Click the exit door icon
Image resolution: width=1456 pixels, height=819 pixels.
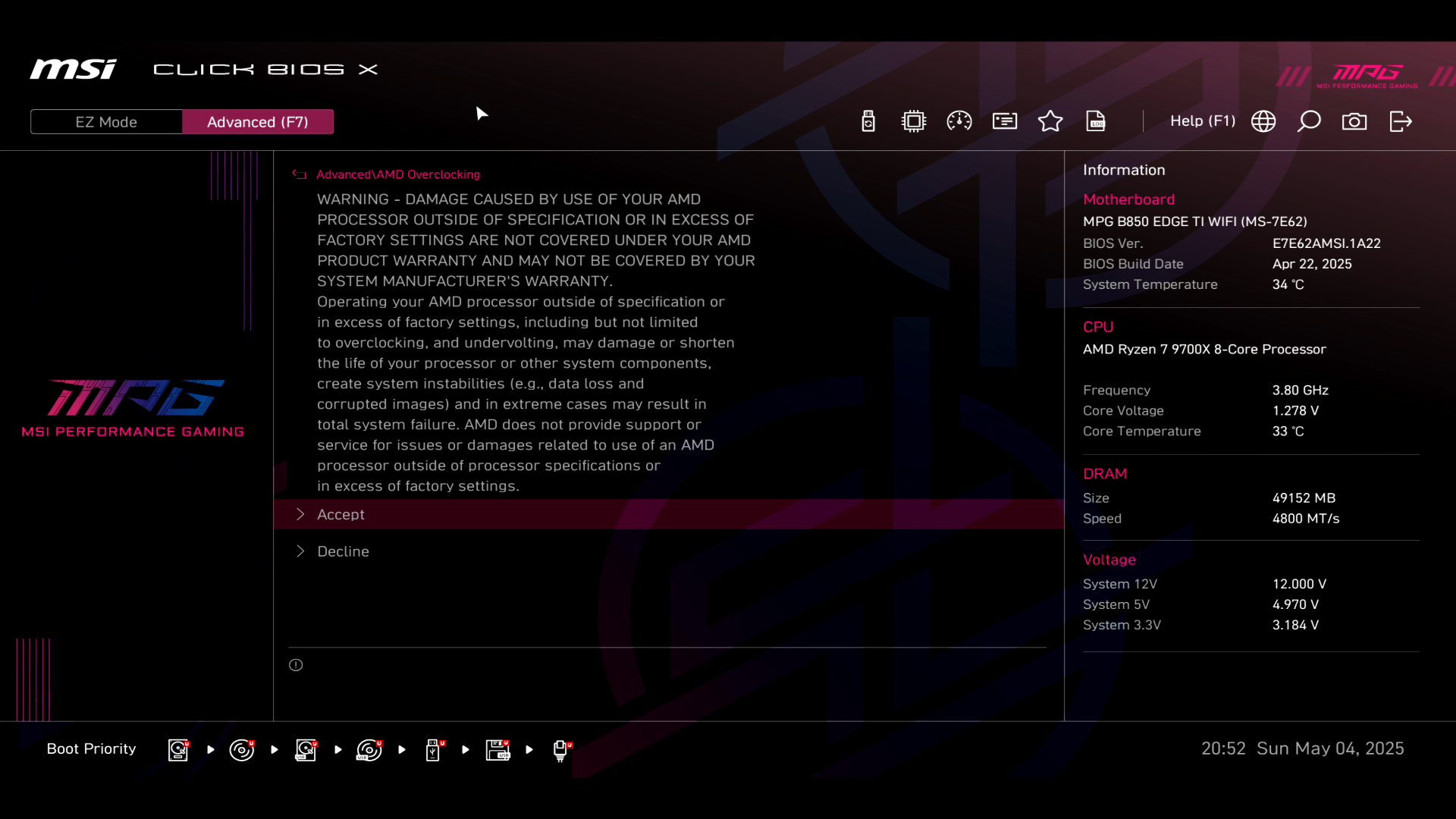pos(1401,121)
